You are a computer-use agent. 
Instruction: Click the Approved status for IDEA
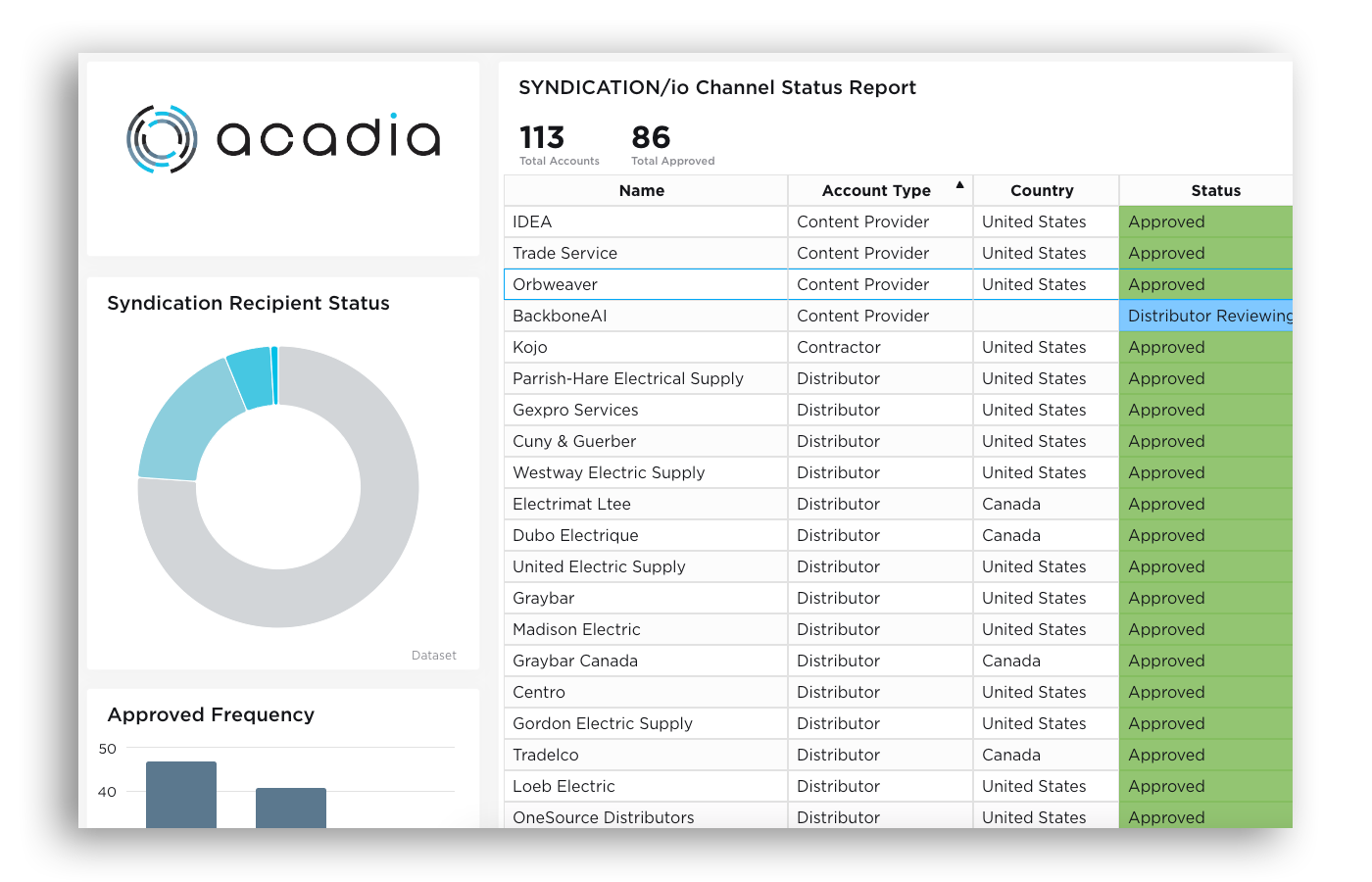1166,222
